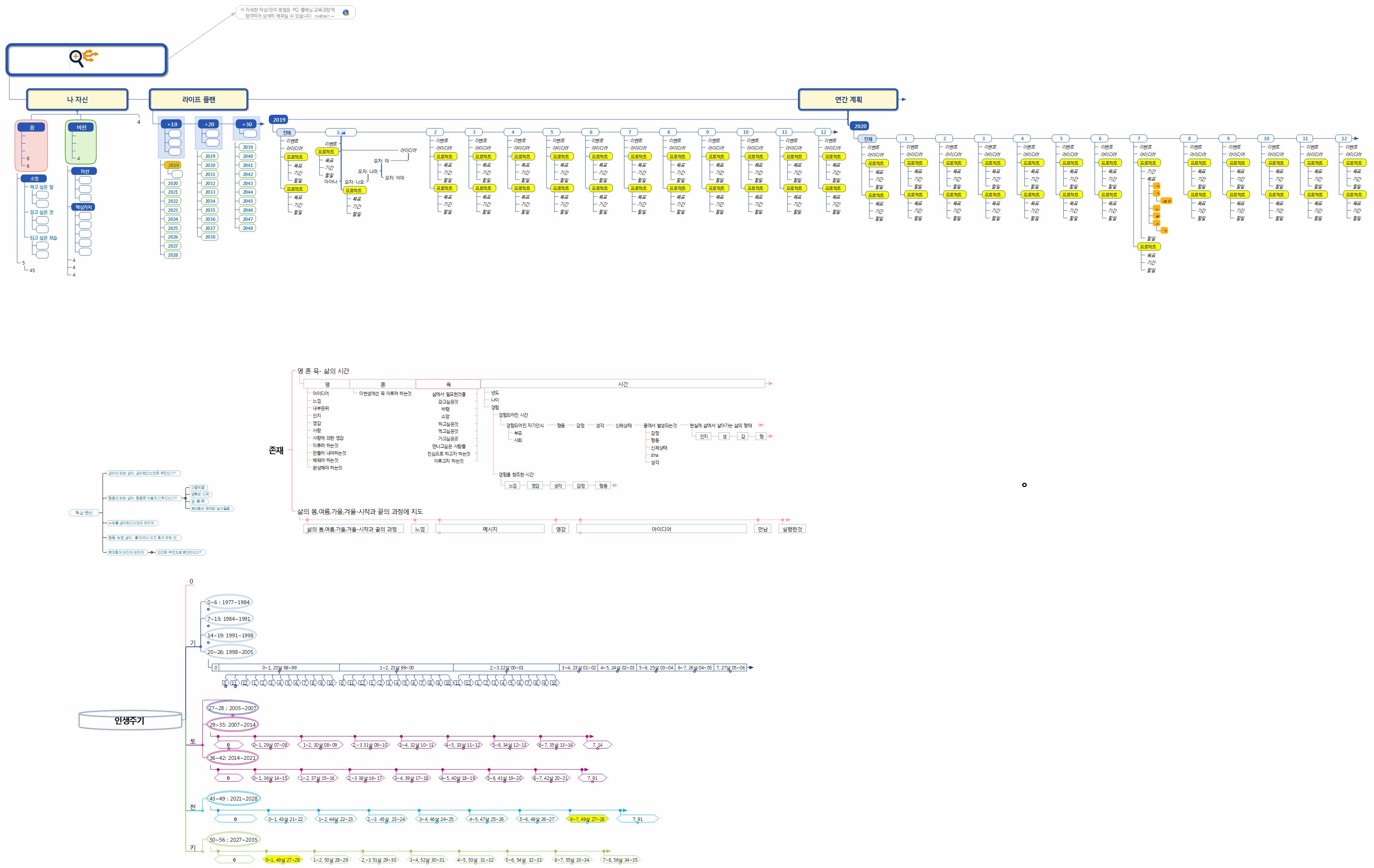This screenshot has width=1374, height=868.
Task: Click the 존재 topic label
Action: (x=276, y=450)
